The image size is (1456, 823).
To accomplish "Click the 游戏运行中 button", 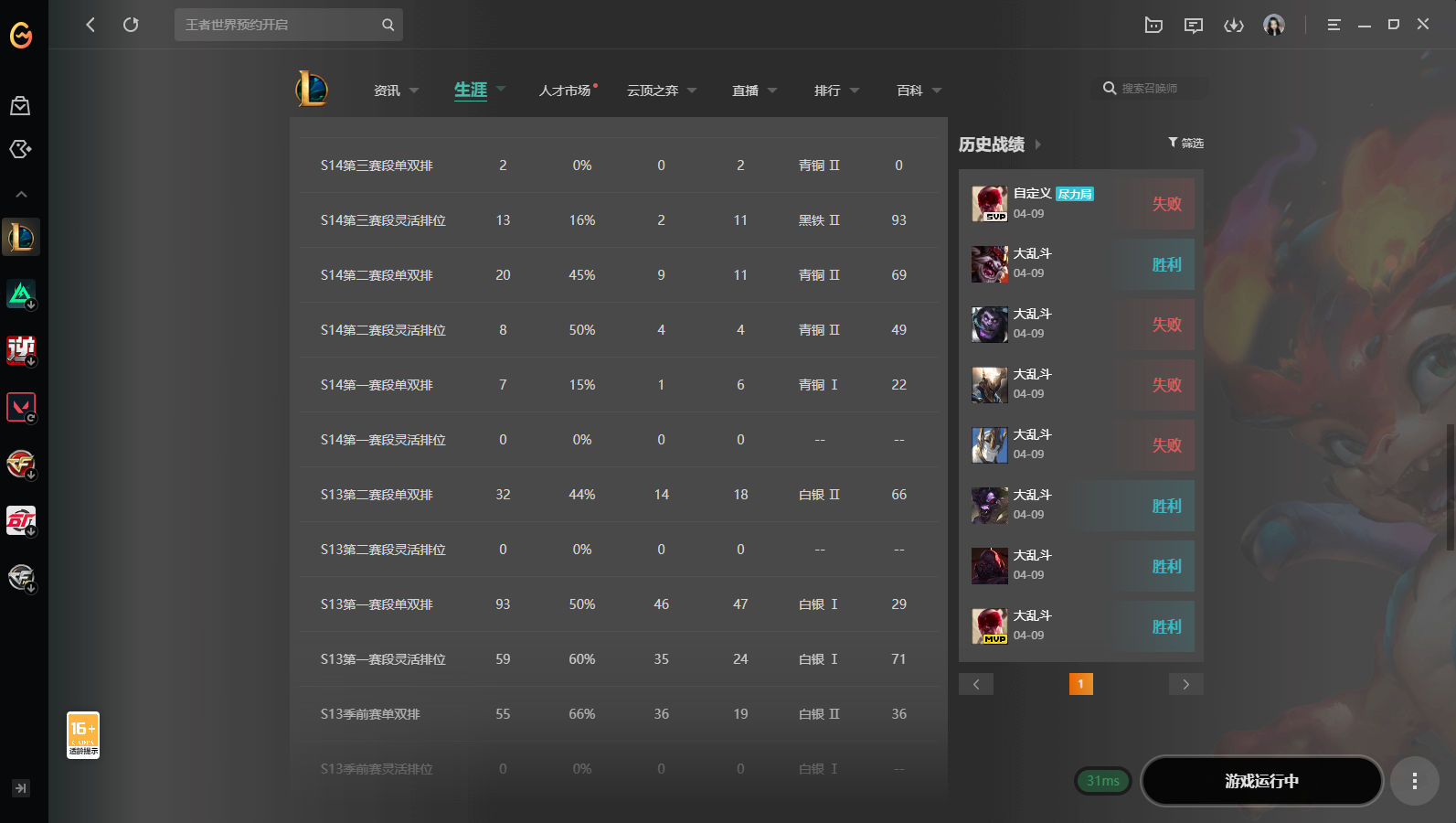I will click(x=1262, y=781).
